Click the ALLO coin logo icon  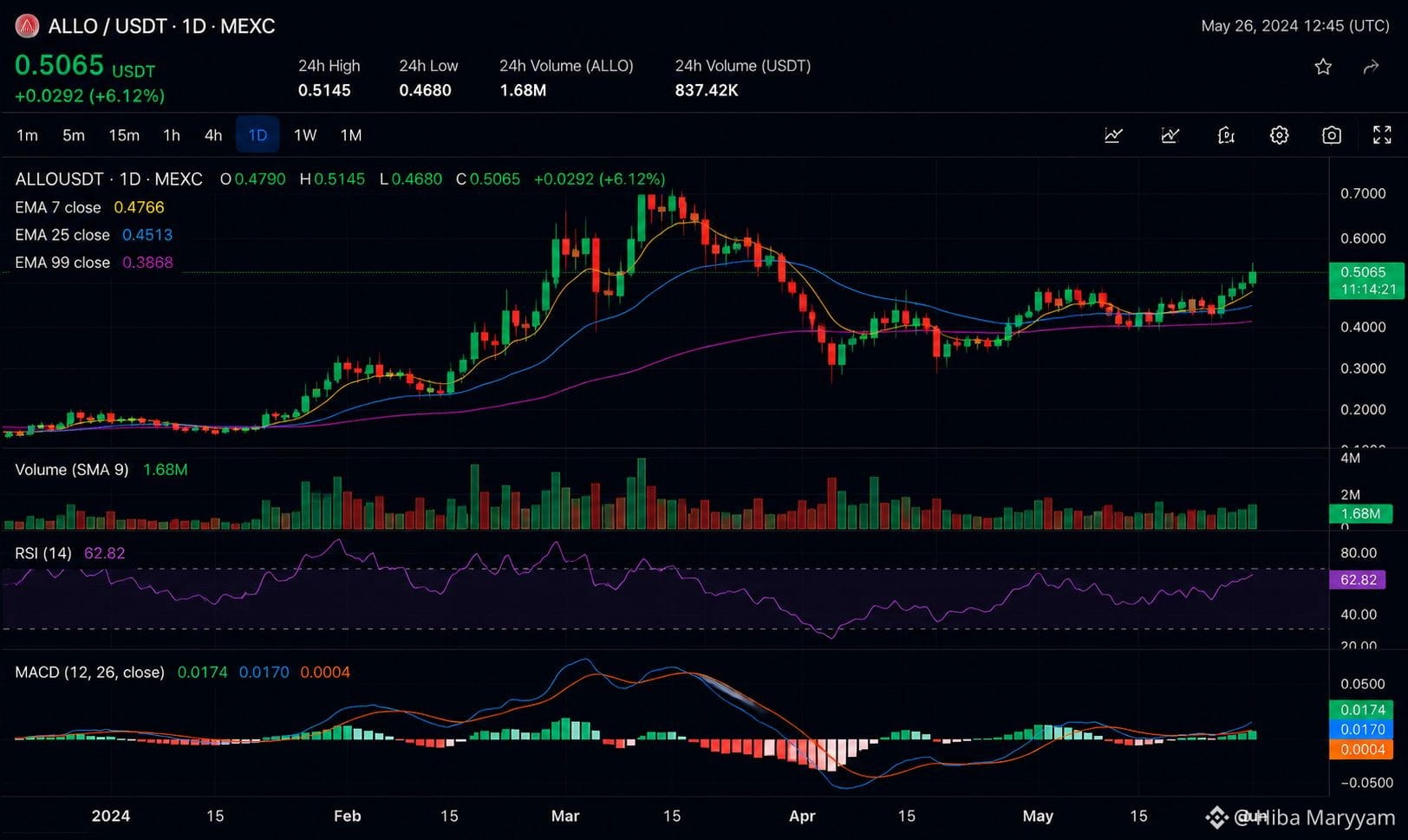(x=27, y=26)
